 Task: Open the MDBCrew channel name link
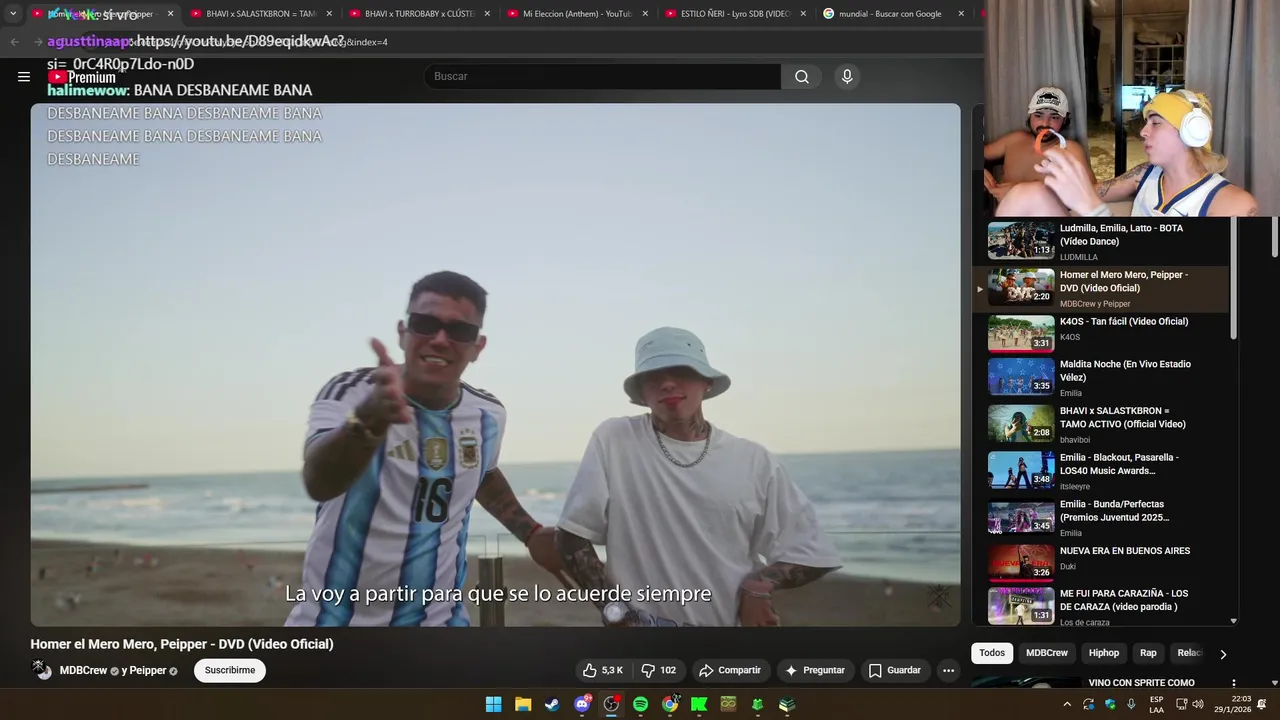coord(83,670)
